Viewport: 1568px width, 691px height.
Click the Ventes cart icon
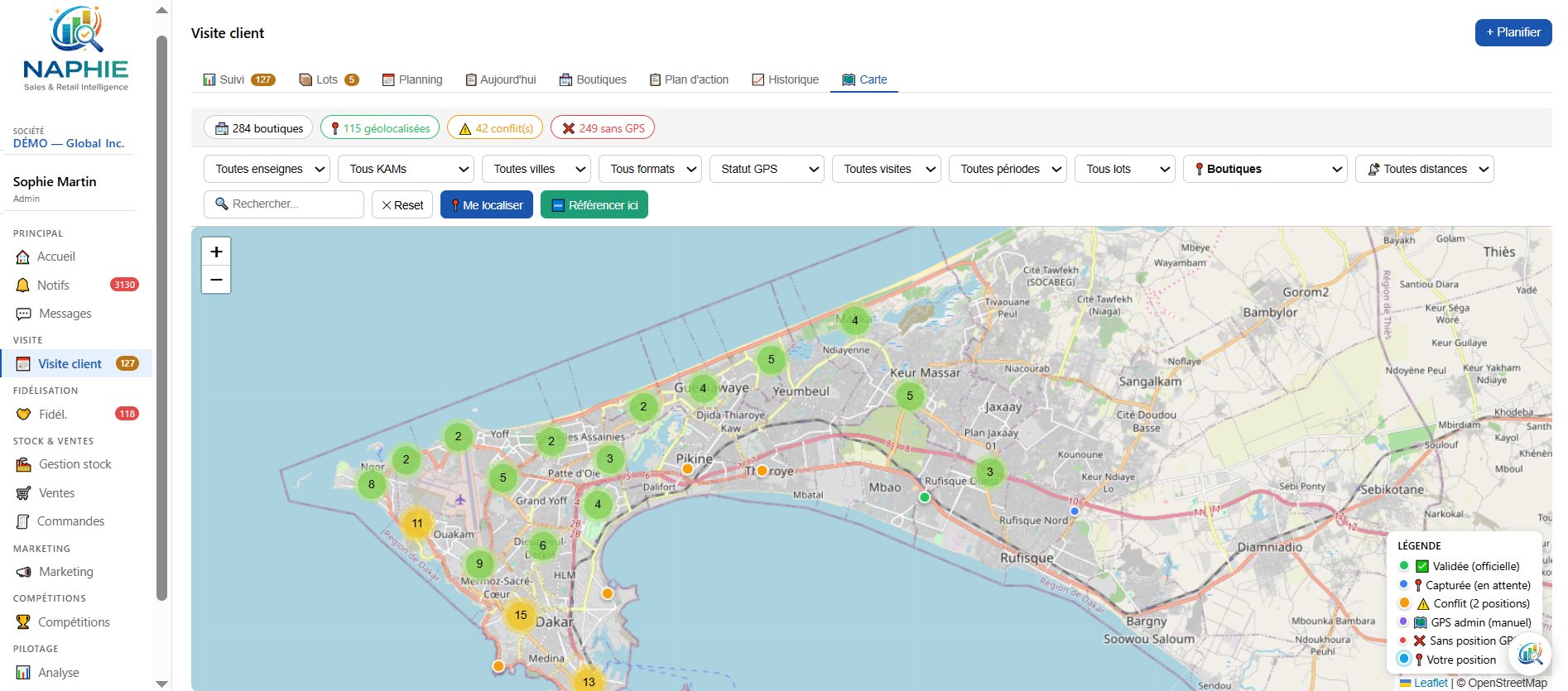pos(23,493)
